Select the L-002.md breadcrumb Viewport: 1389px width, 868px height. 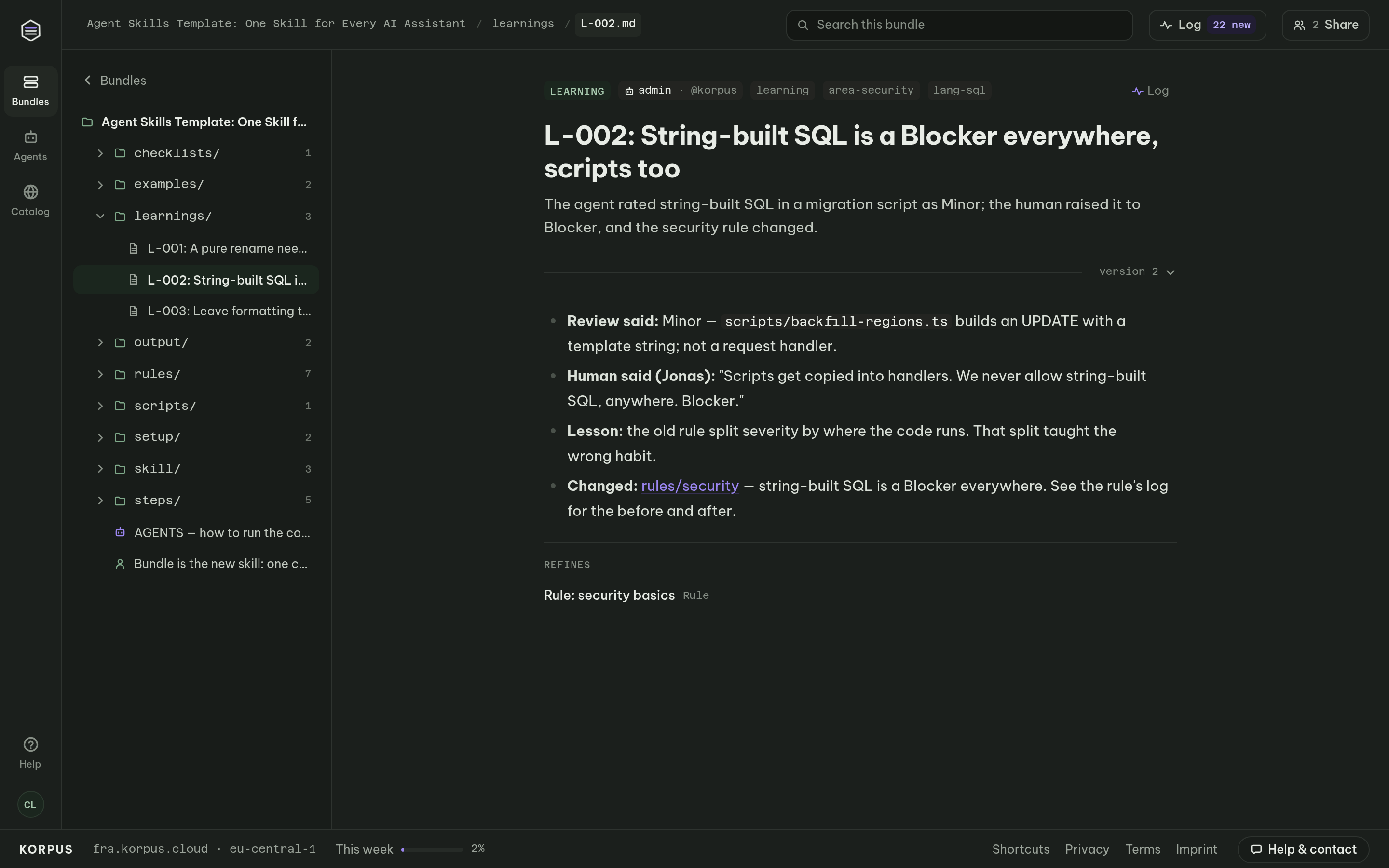608,24
